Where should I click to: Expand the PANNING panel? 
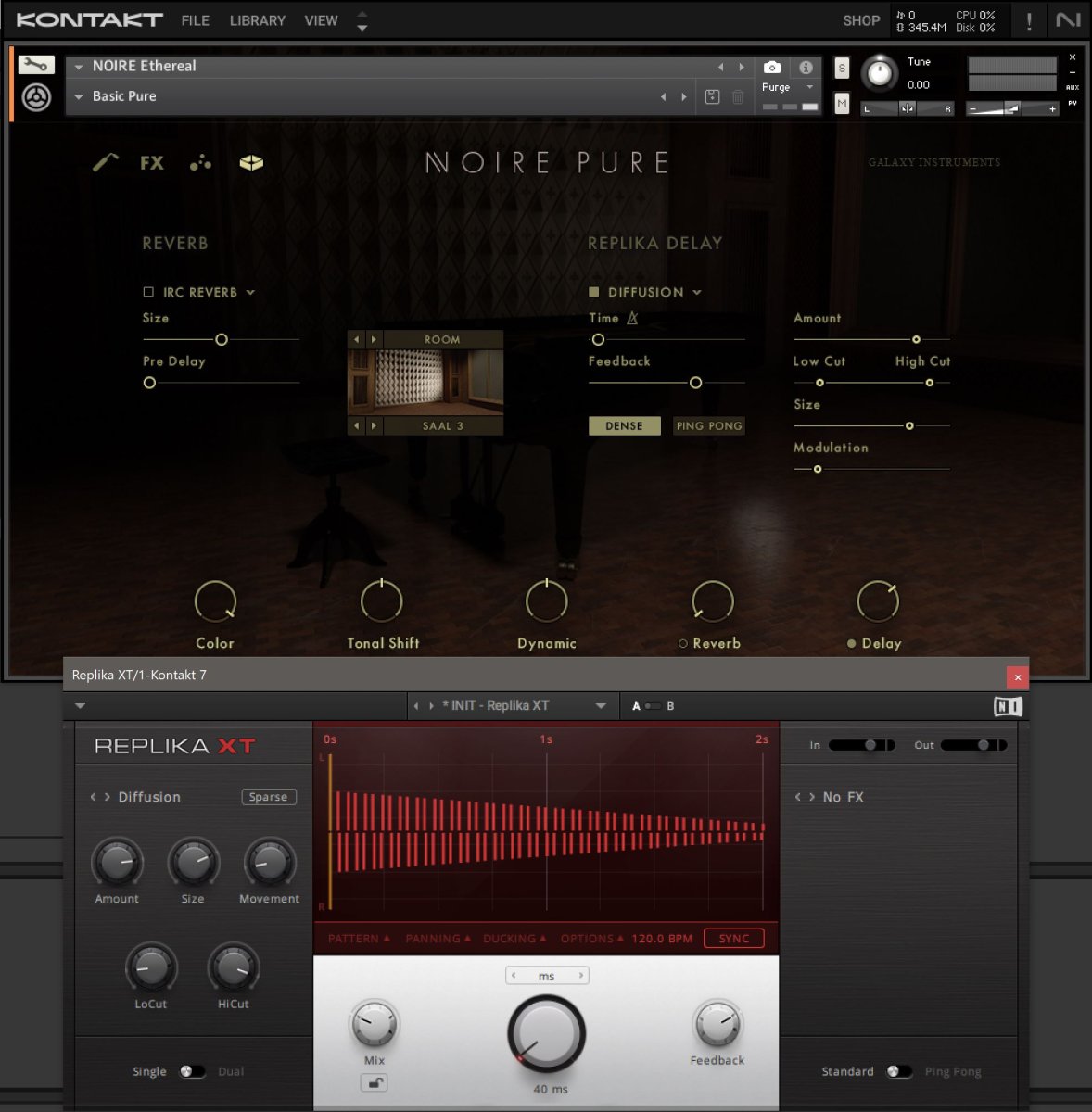tap(438, 939)
